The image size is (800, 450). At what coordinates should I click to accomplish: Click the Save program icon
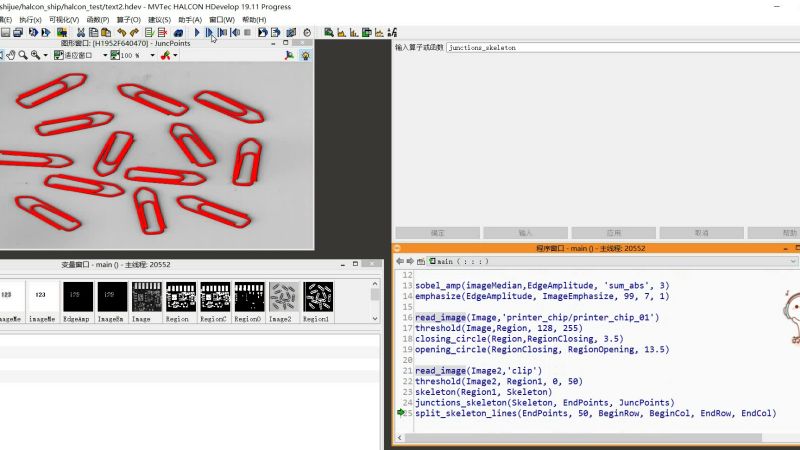pyautogui.click(x=5, y=32)
